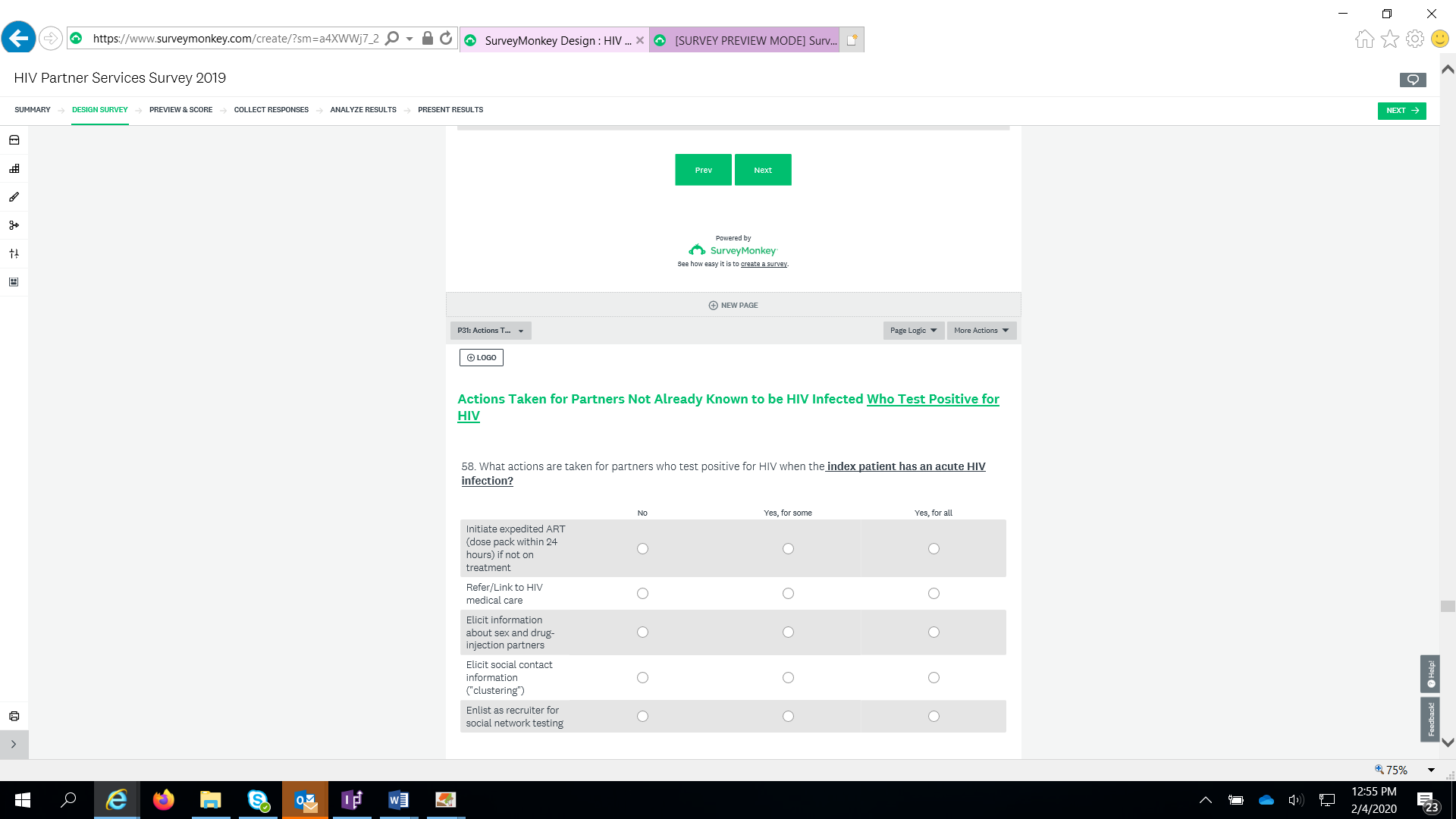Open the Builder sidebar icon
This screenshot has height=819, width=1456.
(x=14, y=168)
